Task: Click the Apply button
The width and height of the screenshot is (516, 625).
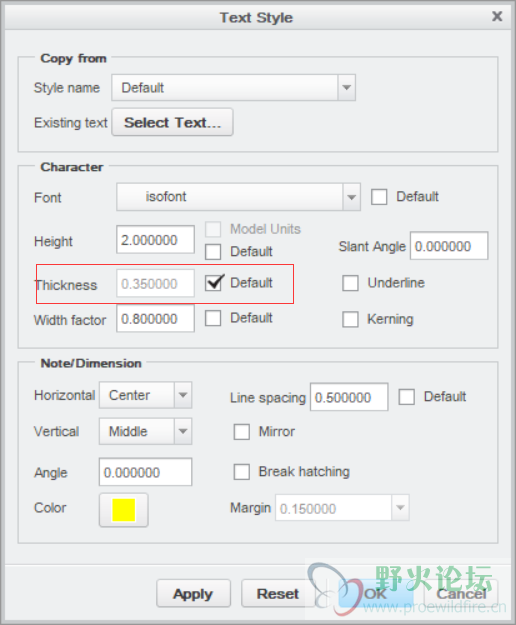Action: click(193, 594)
